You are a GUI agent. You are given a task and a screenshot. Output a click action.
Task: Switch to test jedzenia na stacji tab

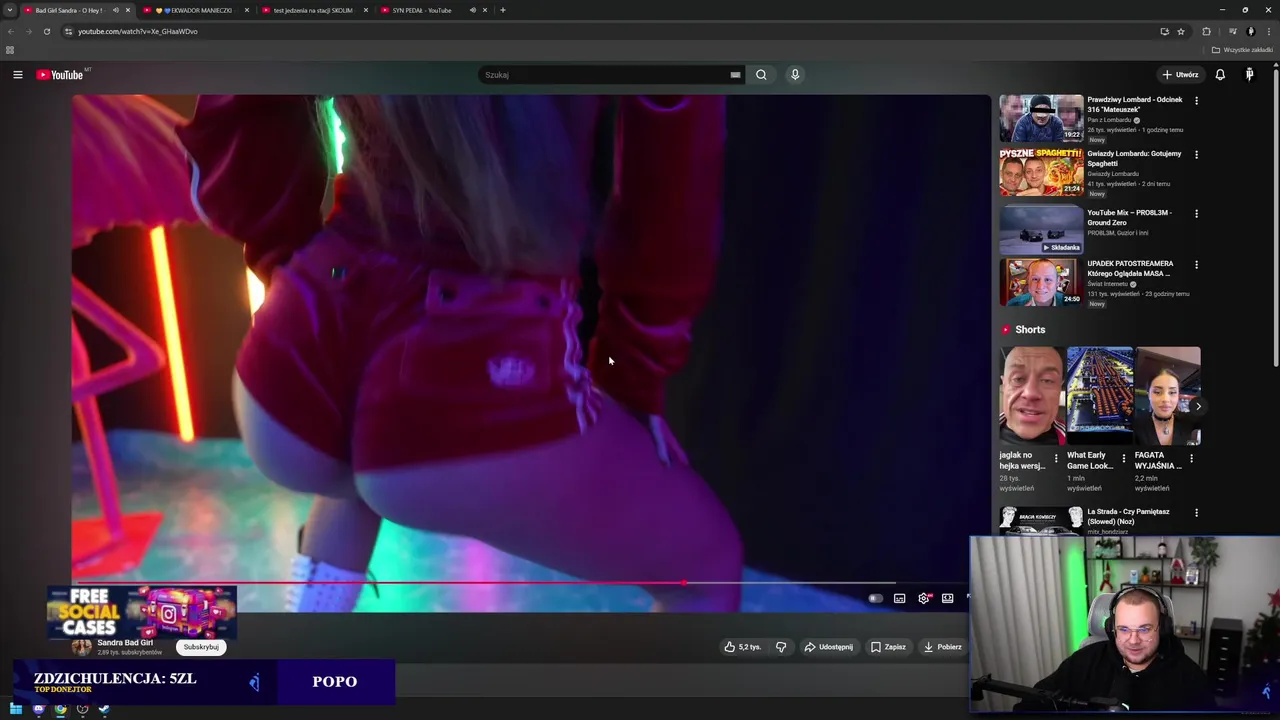point(313,10)
